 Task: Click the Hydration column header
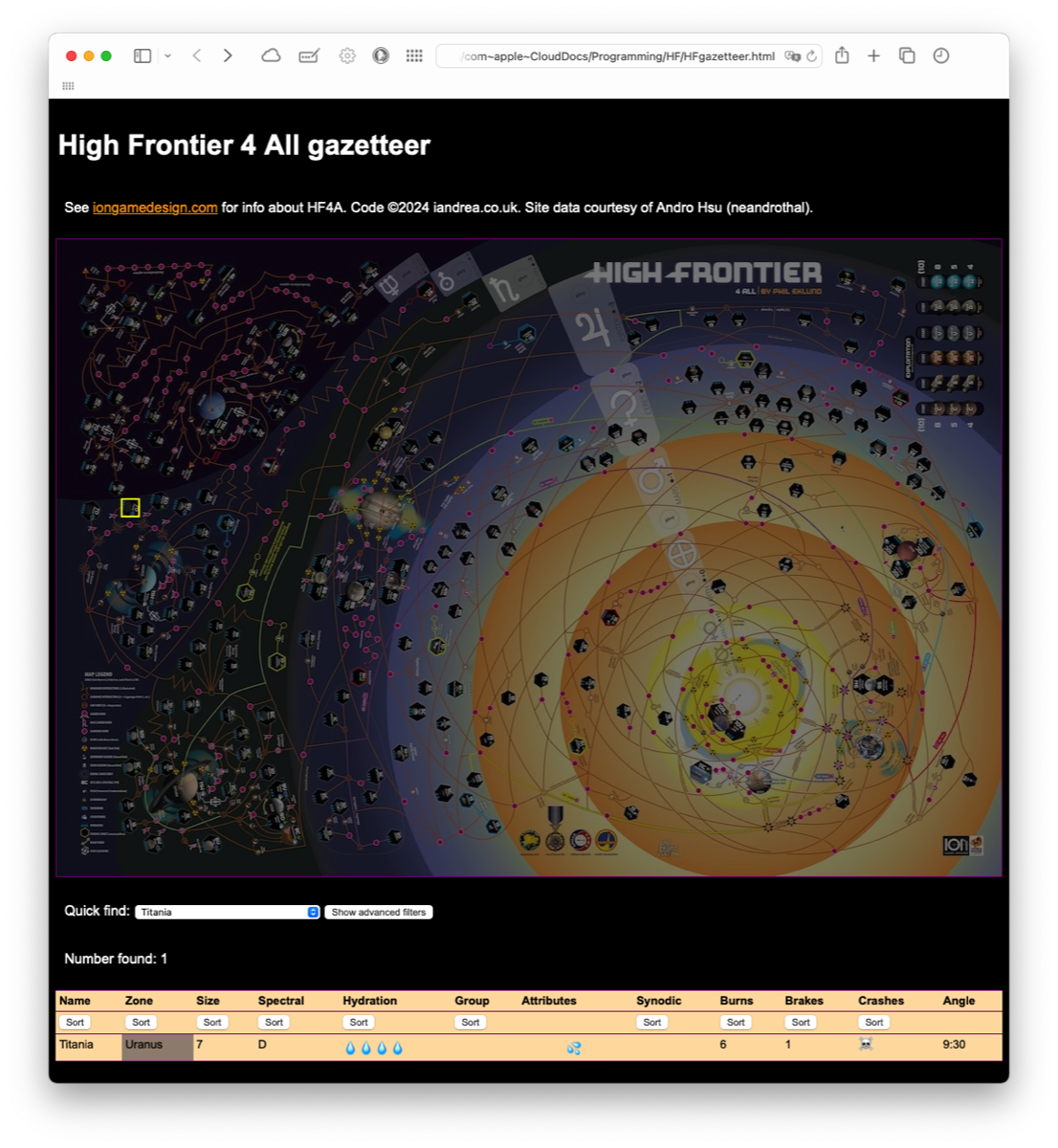coord(369,1001)
